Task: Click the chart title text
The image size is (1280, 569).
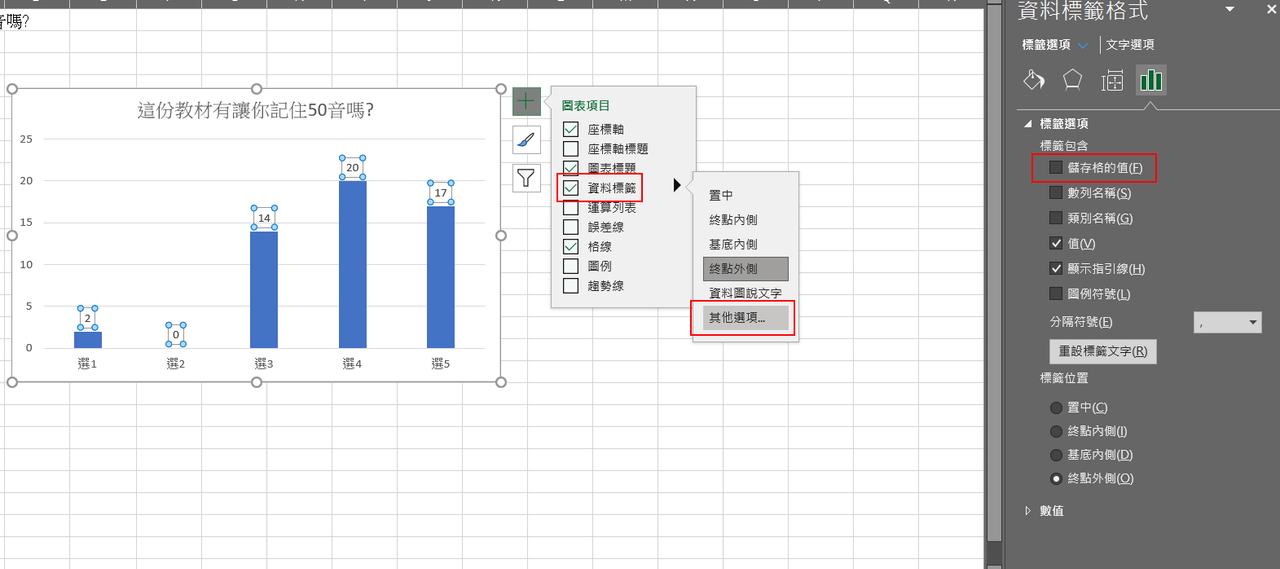Action: (262, 111)
